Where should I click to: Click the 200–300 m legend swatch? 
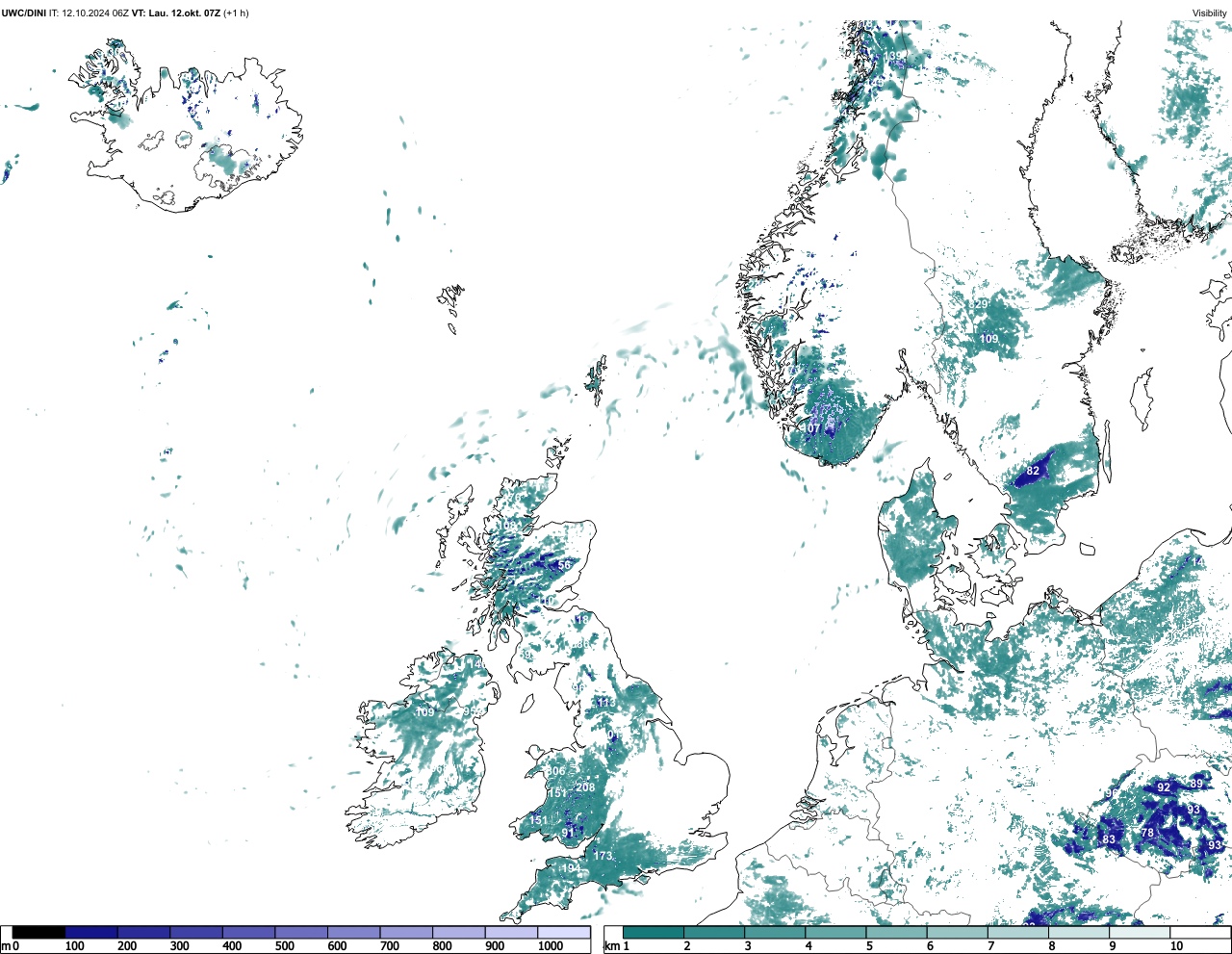[143, 933]
